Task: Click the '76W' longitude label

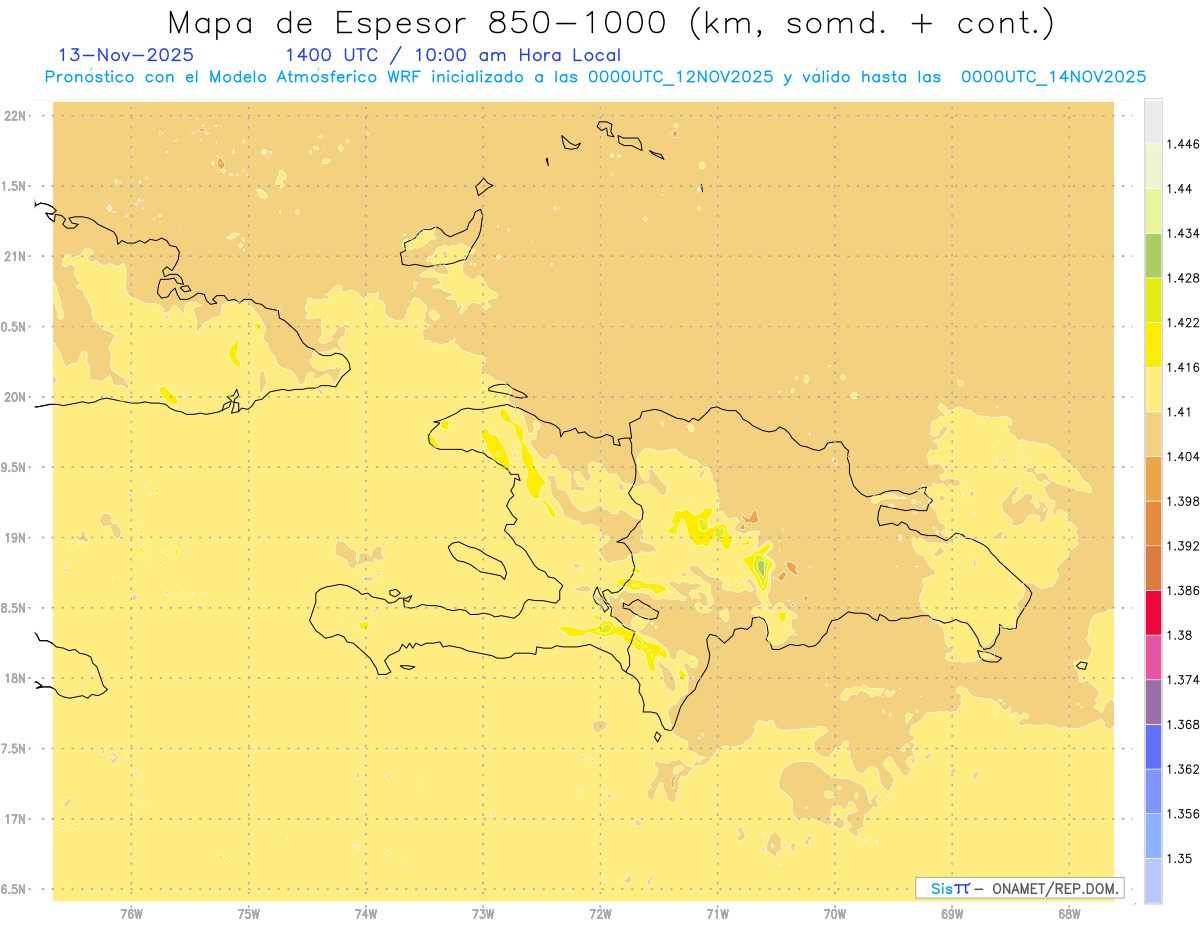Action: point(131,915)
